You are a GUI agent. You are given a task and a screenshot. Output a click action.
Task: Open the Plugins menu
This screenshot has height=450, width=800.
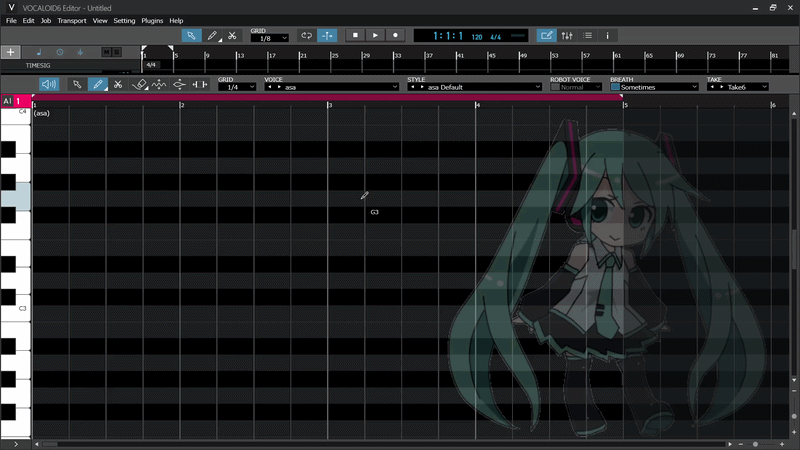[x=152, y=20]
